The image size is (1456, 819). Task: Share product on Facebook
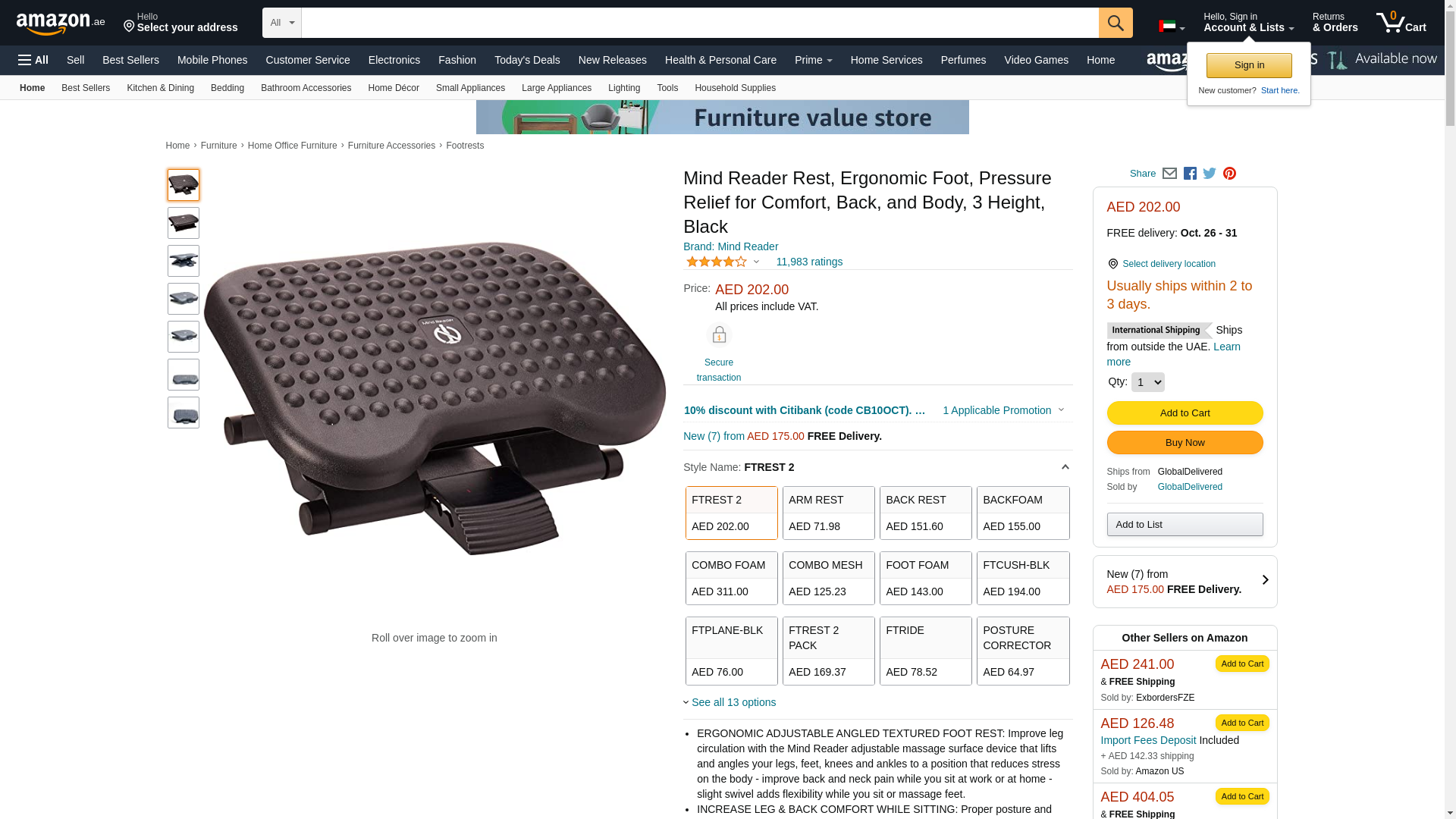point(1190,174)
